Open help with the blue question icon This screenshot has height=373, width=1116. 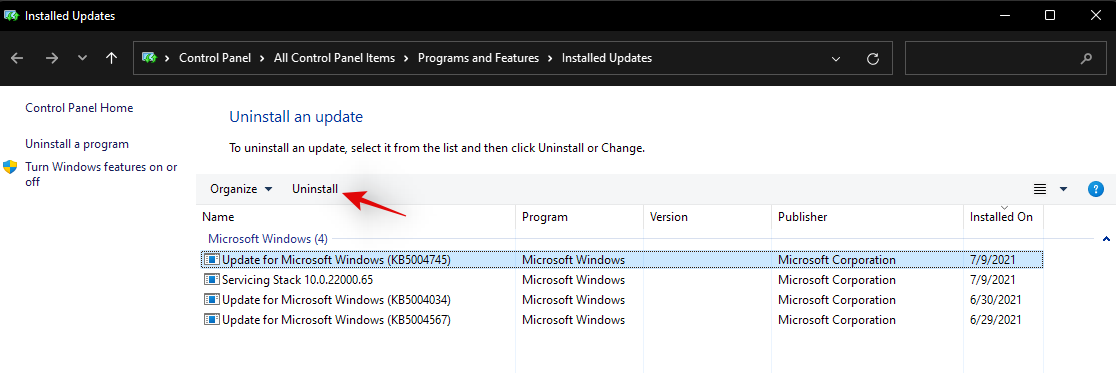(x=1095, y=189)
